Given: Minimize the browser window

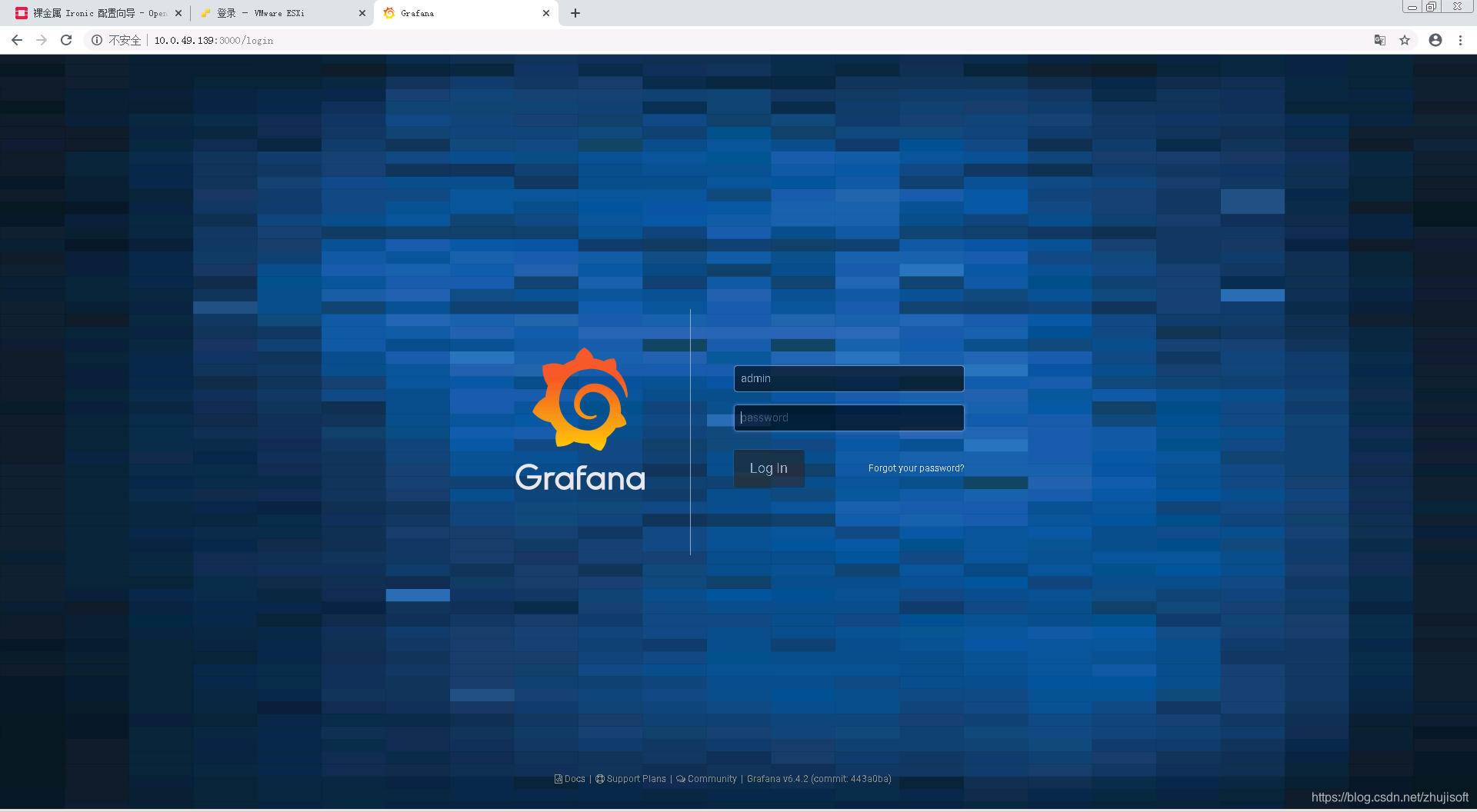Looking at the screenshot, I should (x=1412, y=7).
